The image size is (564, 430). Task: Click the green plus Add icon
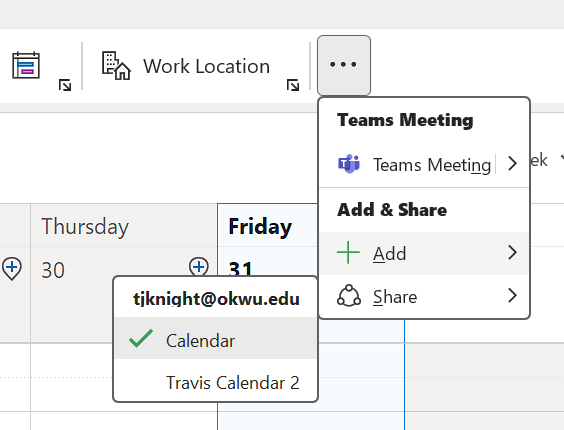pos(348,253)
